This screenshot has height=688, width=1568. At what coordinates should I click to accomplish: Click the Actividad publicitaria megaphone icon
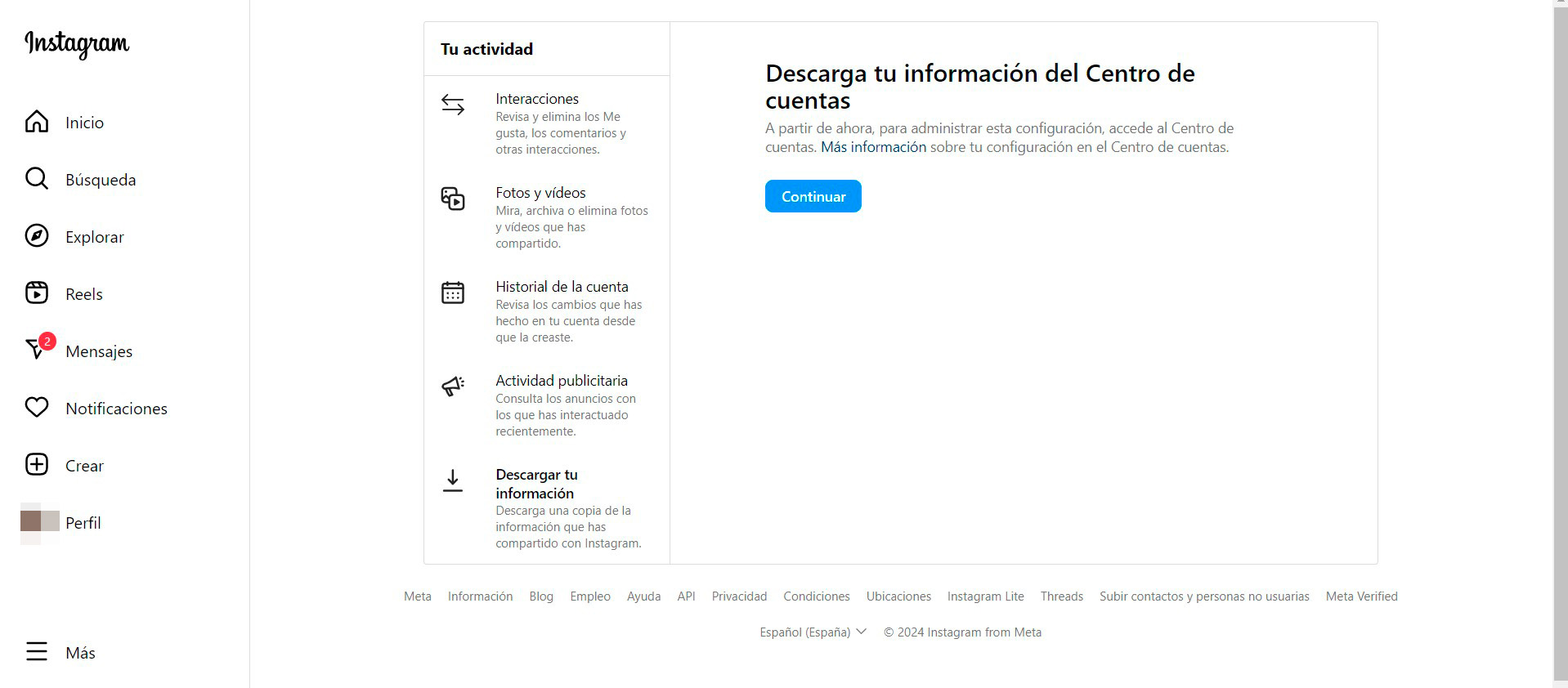(x=453, y=386)
